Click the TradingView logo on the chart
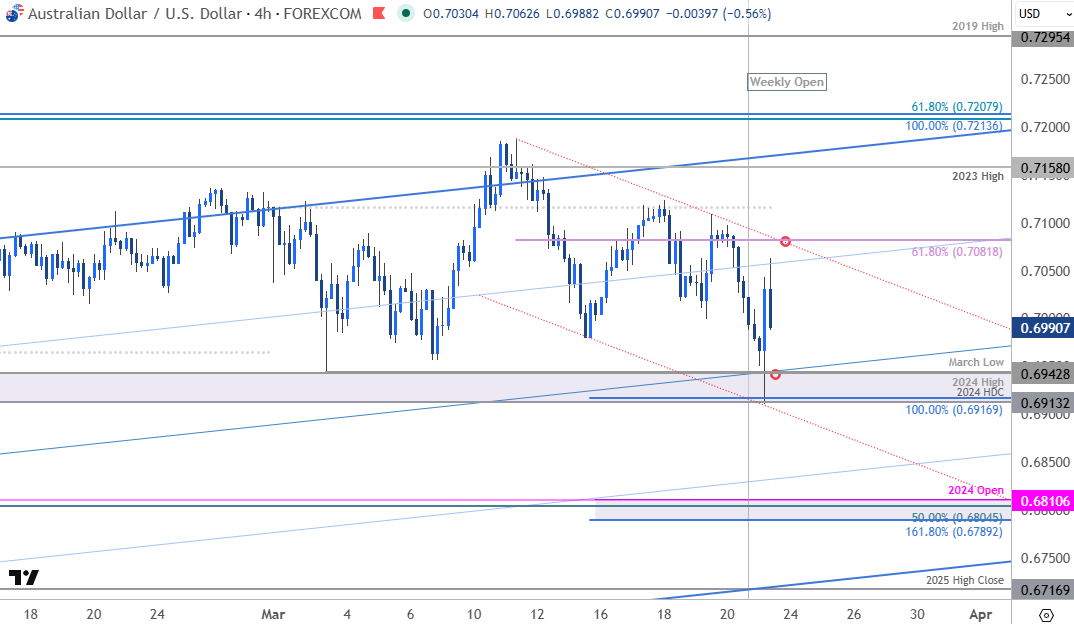This screenshot has width=1074, height=624. click(x=24, y=577)
